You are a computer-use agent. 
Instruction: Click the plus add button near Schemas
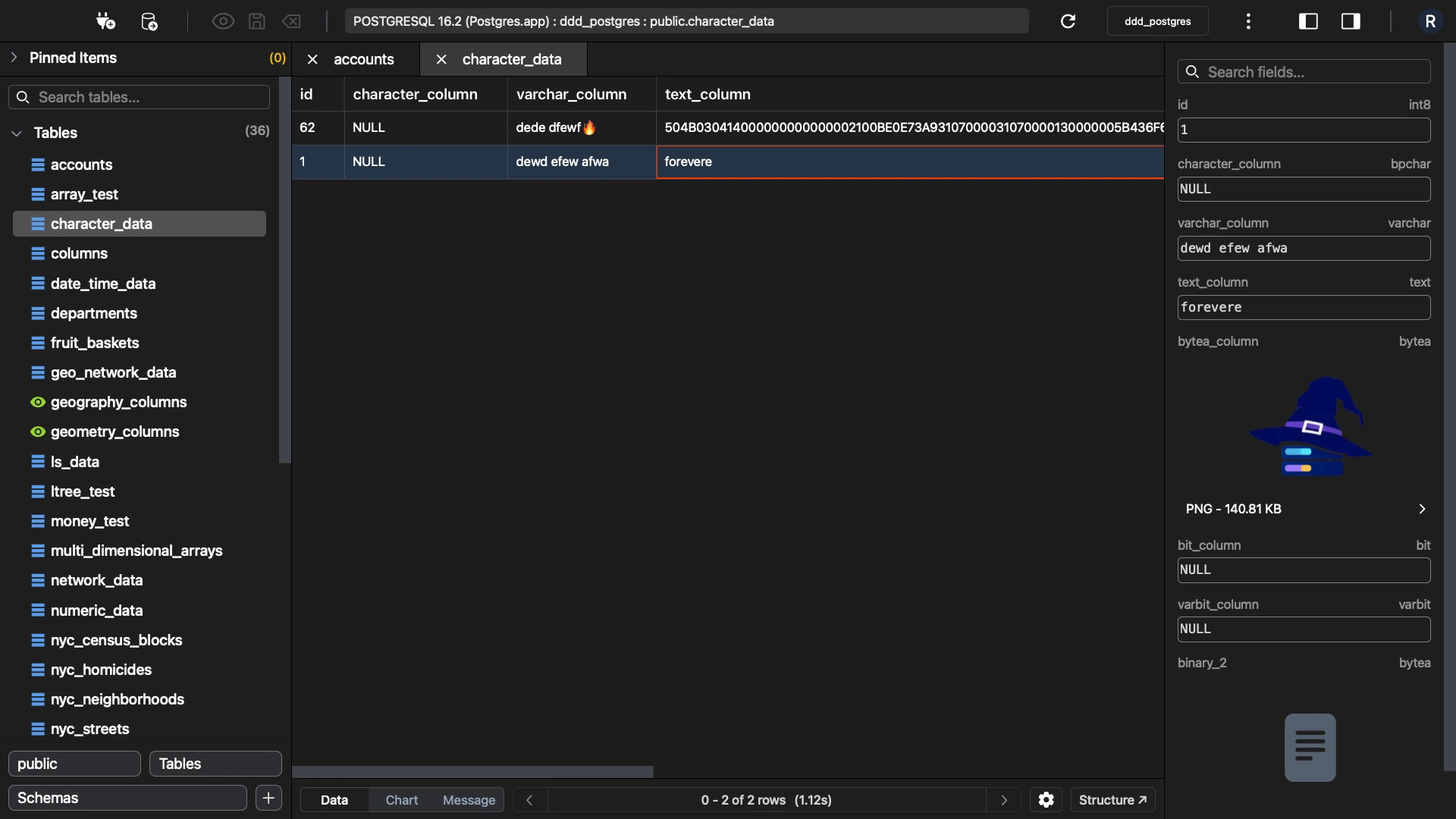[x=268, y=798]
